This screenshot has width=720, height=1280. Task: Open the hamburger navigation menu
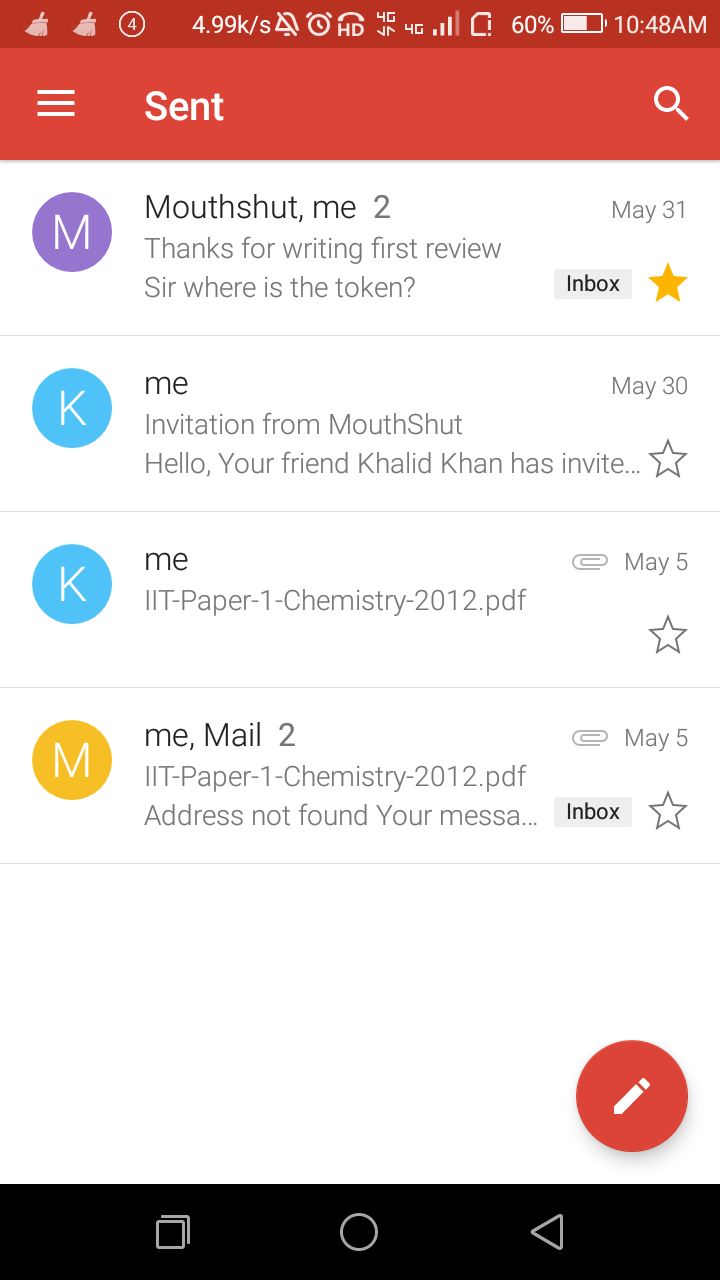coord(56,104)
